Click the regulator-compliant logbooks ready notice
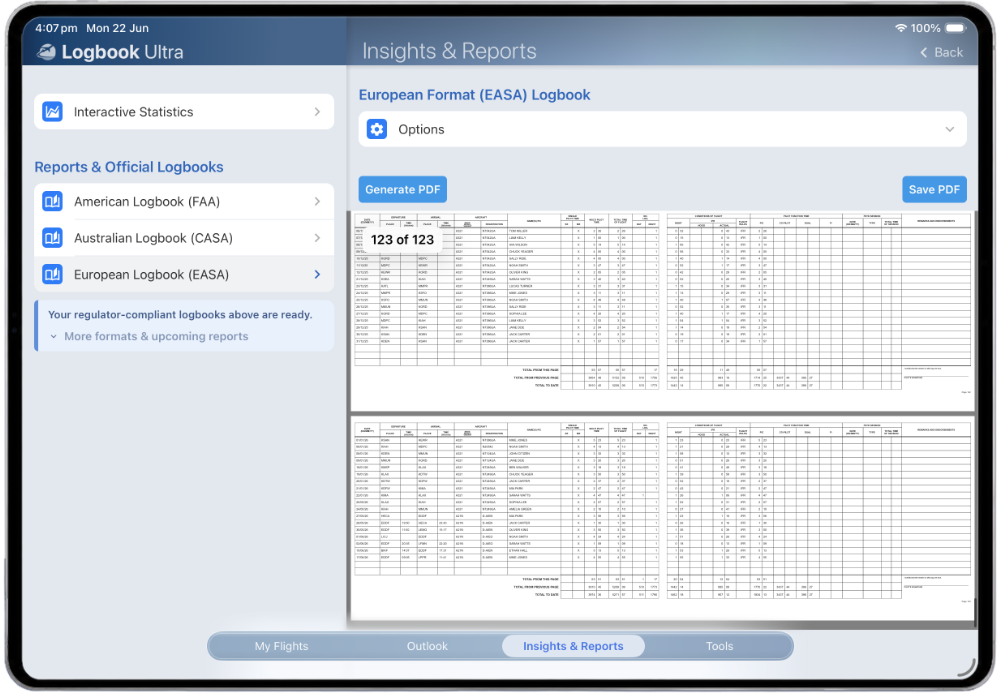1000x695 pixels. coord(180,314)
